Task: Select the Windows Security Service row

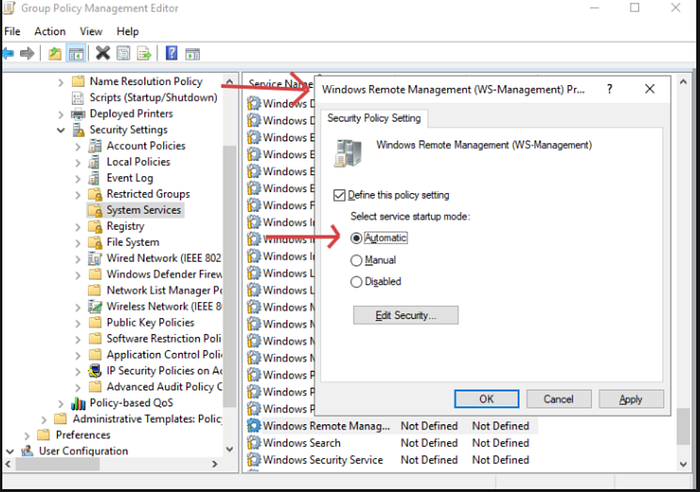Action: click(x=391, y=460)
